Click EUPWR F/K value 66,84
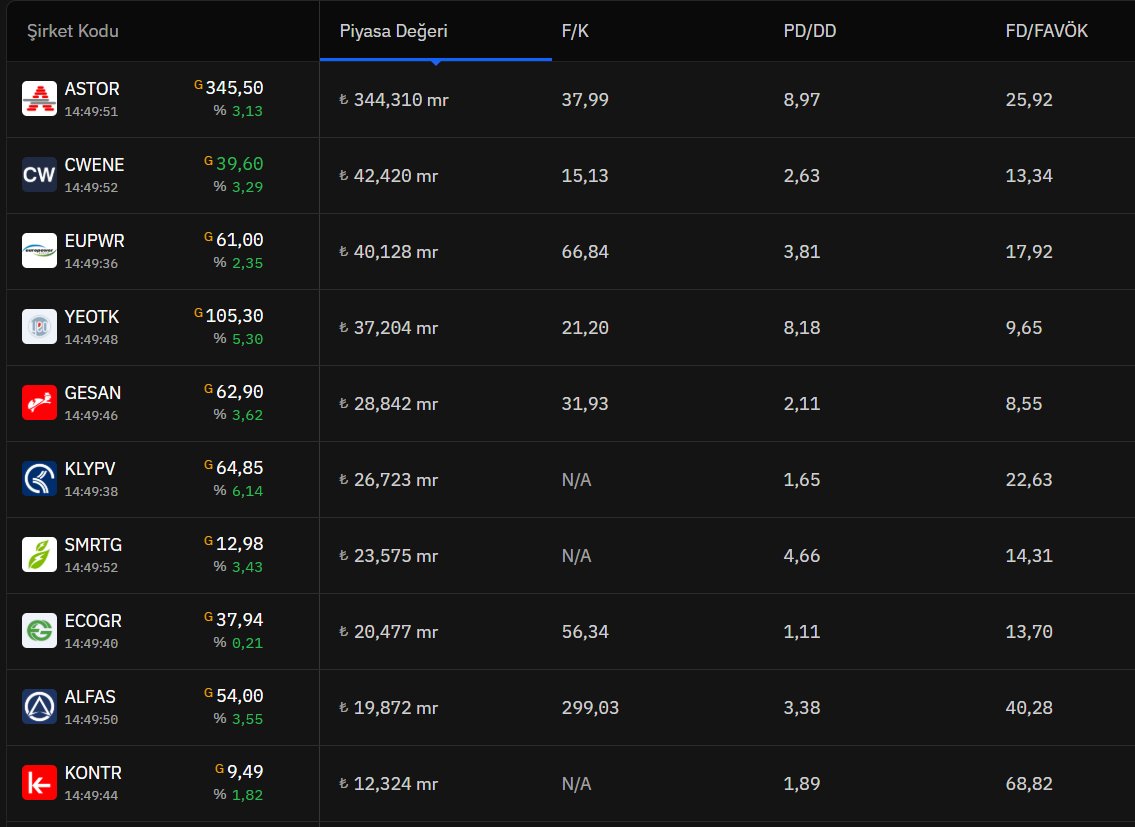This screenshot has height=827, width=1135. [x=585, y=252]
